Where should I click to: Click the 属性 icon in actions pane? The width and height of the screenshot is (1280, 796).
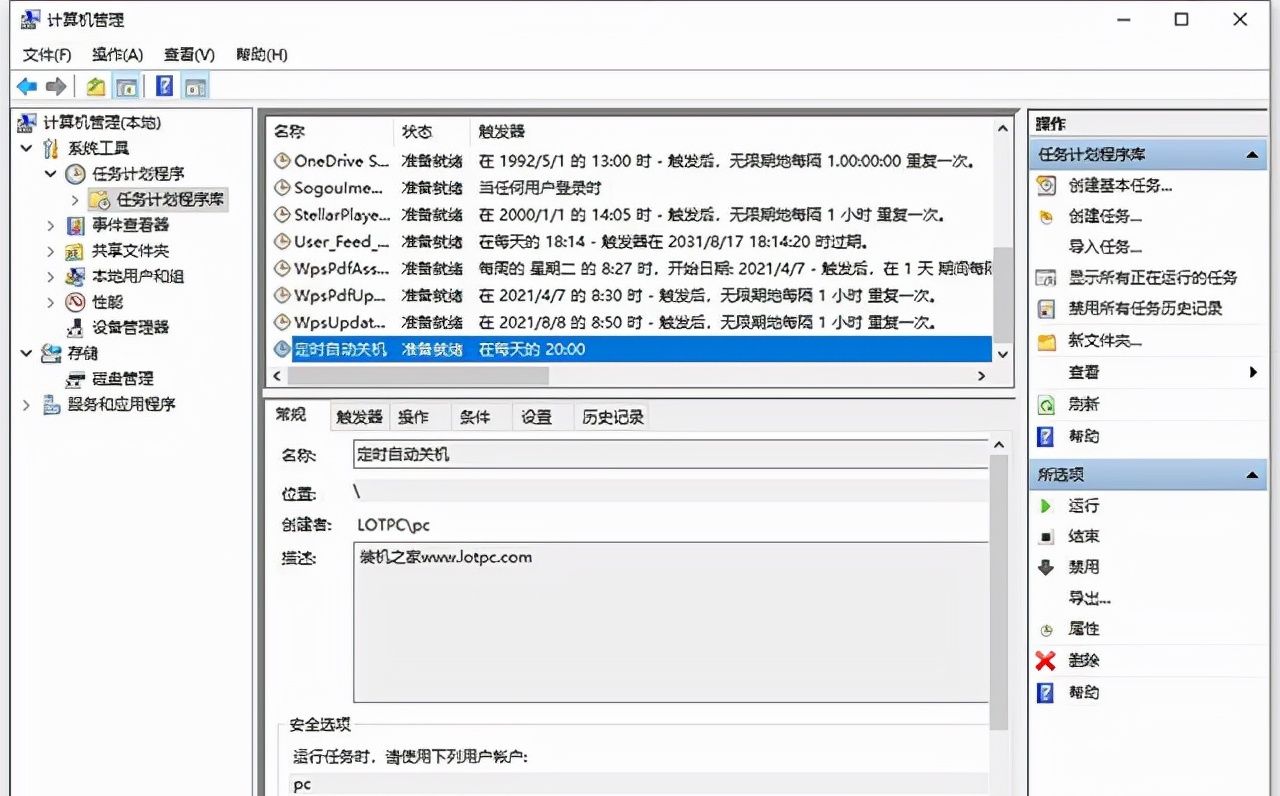1046,630
